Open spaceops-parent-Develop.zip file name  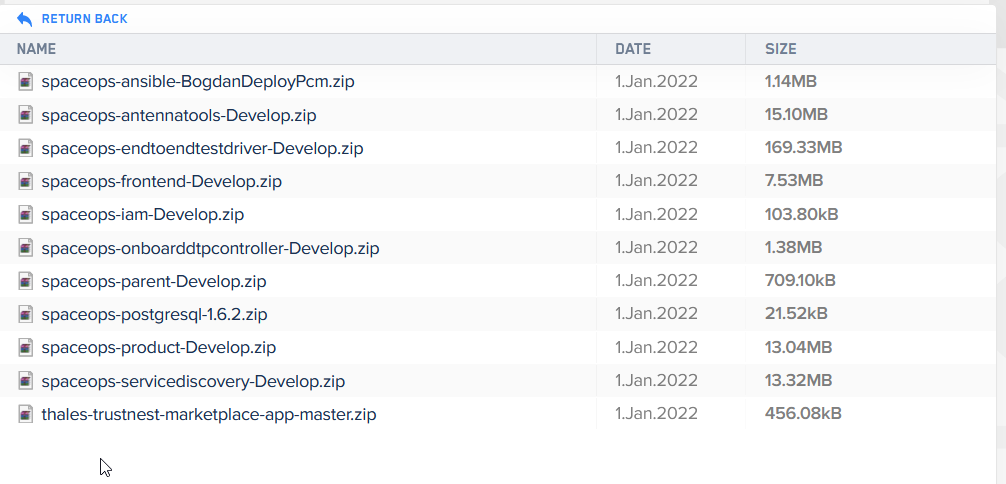pyautogui.click(x=154, y=281)
